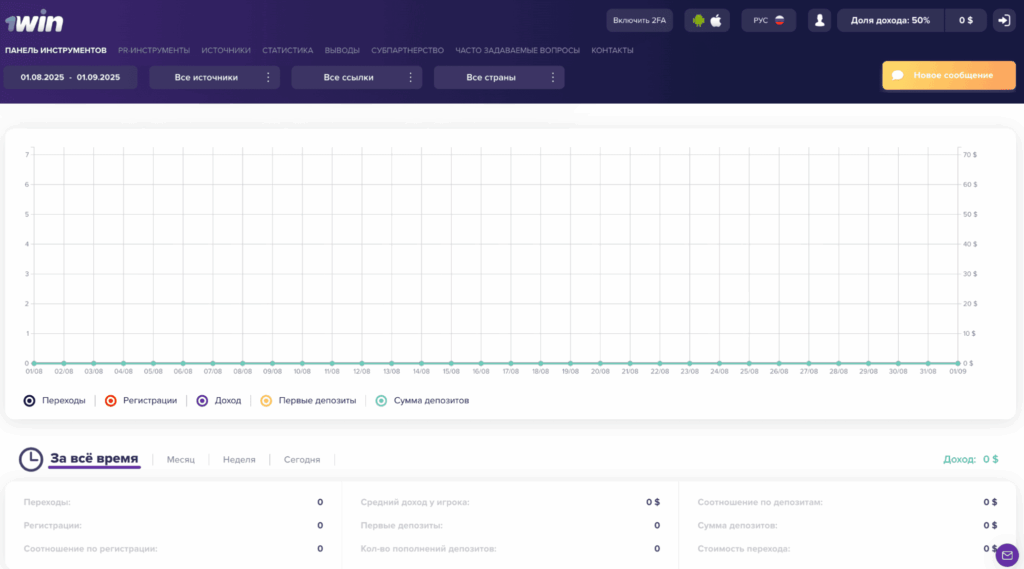Open the date range field 01.08.2025 - 01.09.2025

[x=70, y=77]
